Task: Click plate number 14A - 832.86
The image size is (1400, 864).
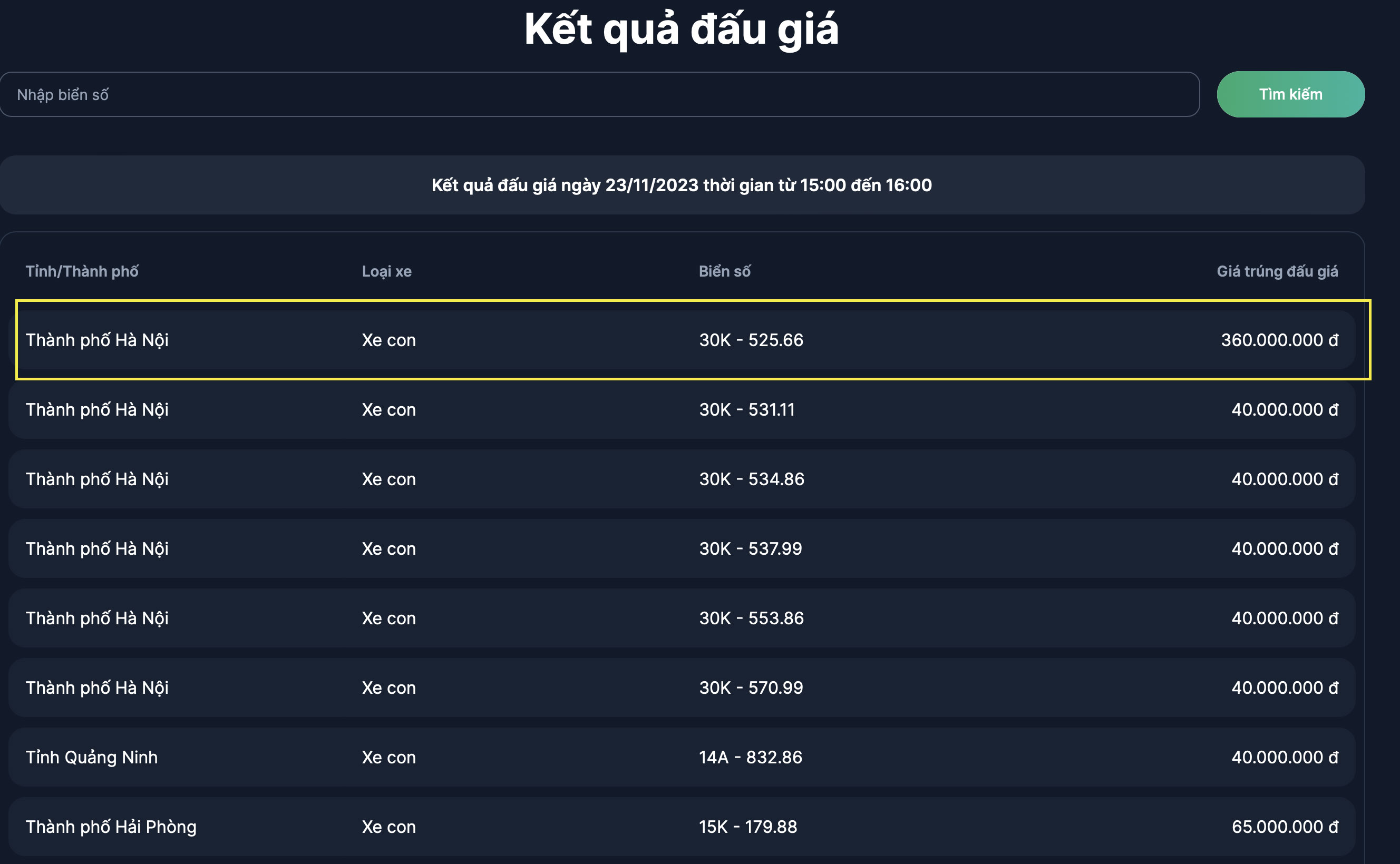Action: [x=750, y=757]
